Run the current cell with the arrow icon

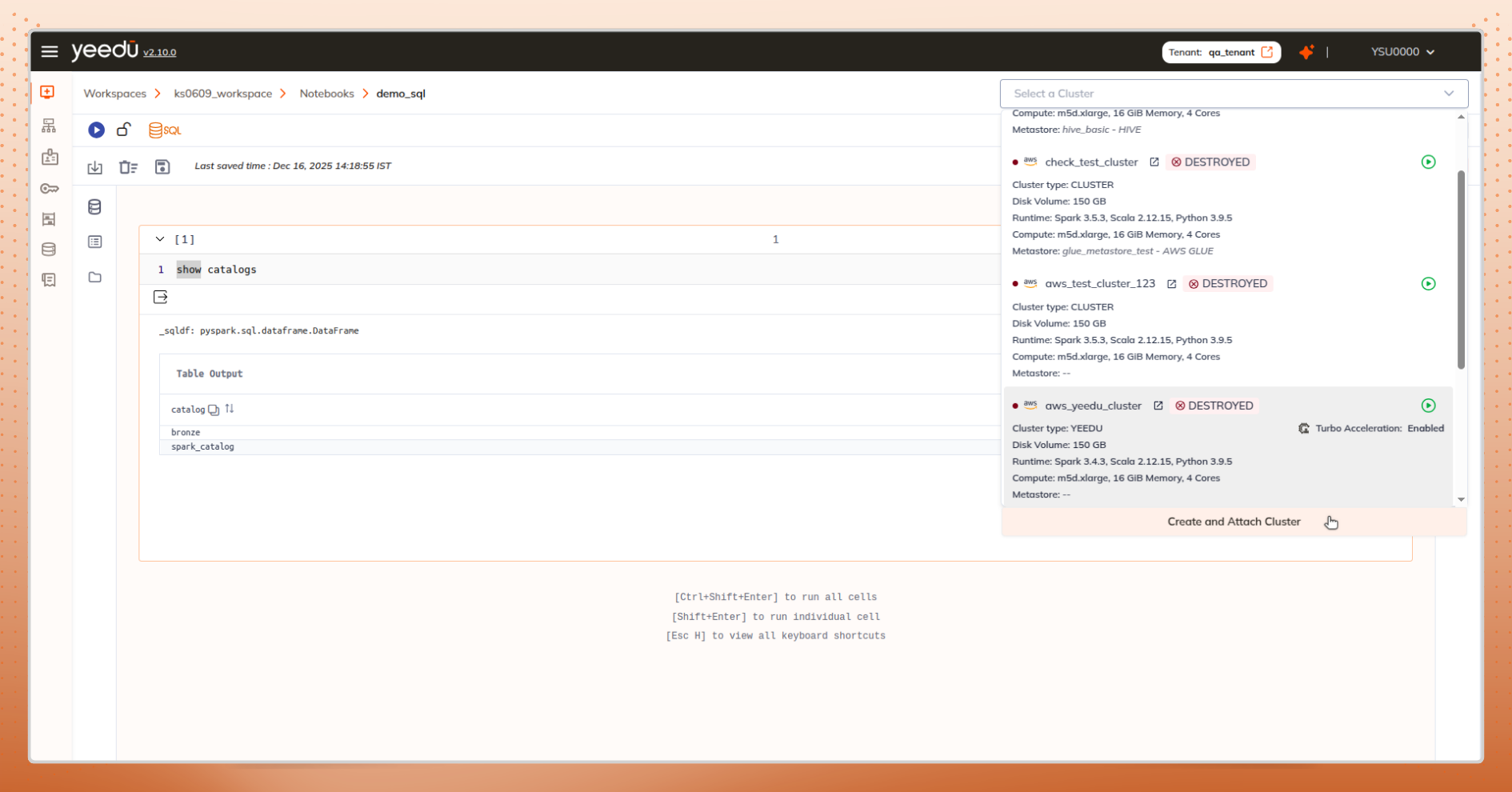point(161,297)
